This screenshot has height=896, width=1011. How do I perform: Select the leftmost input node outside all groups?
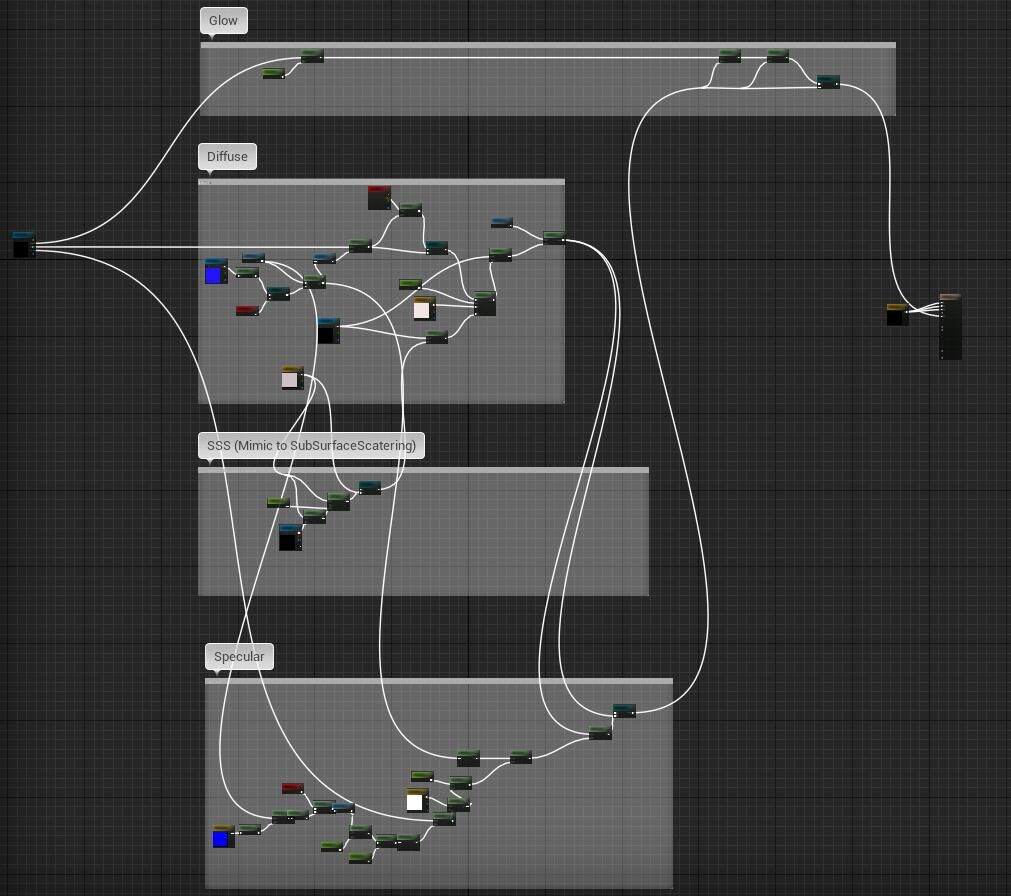[23, 244]
